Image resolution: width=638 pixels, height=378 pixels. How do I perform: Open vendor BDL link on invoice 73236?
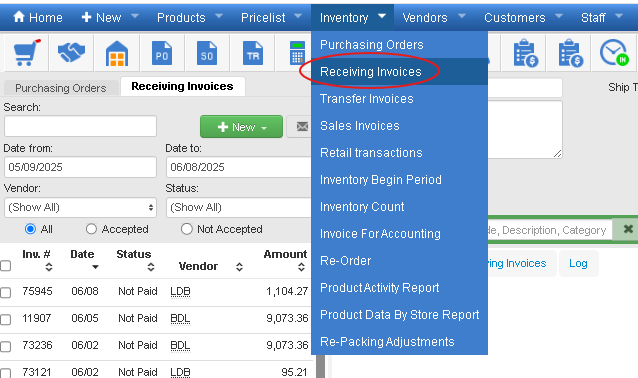coord(180,345)
